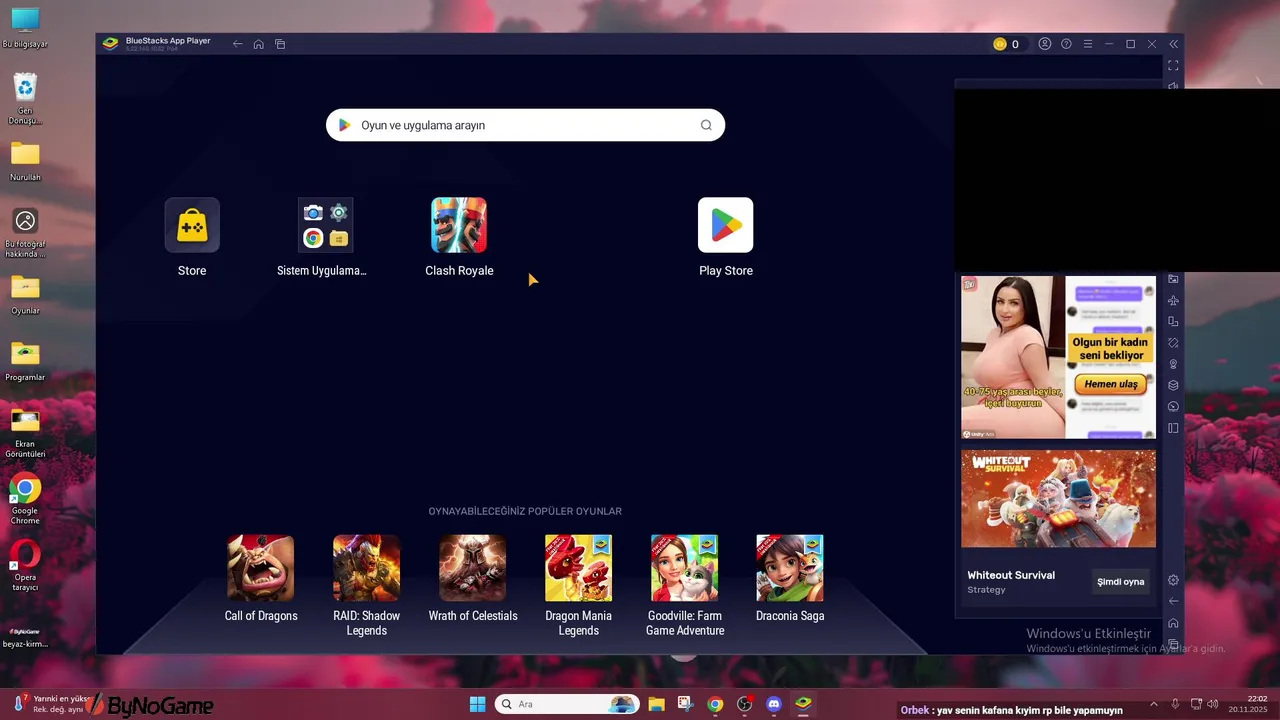
Task: Select the 'Geri Dönüşüm' recycle bin icon
Action: pos(25,99)
